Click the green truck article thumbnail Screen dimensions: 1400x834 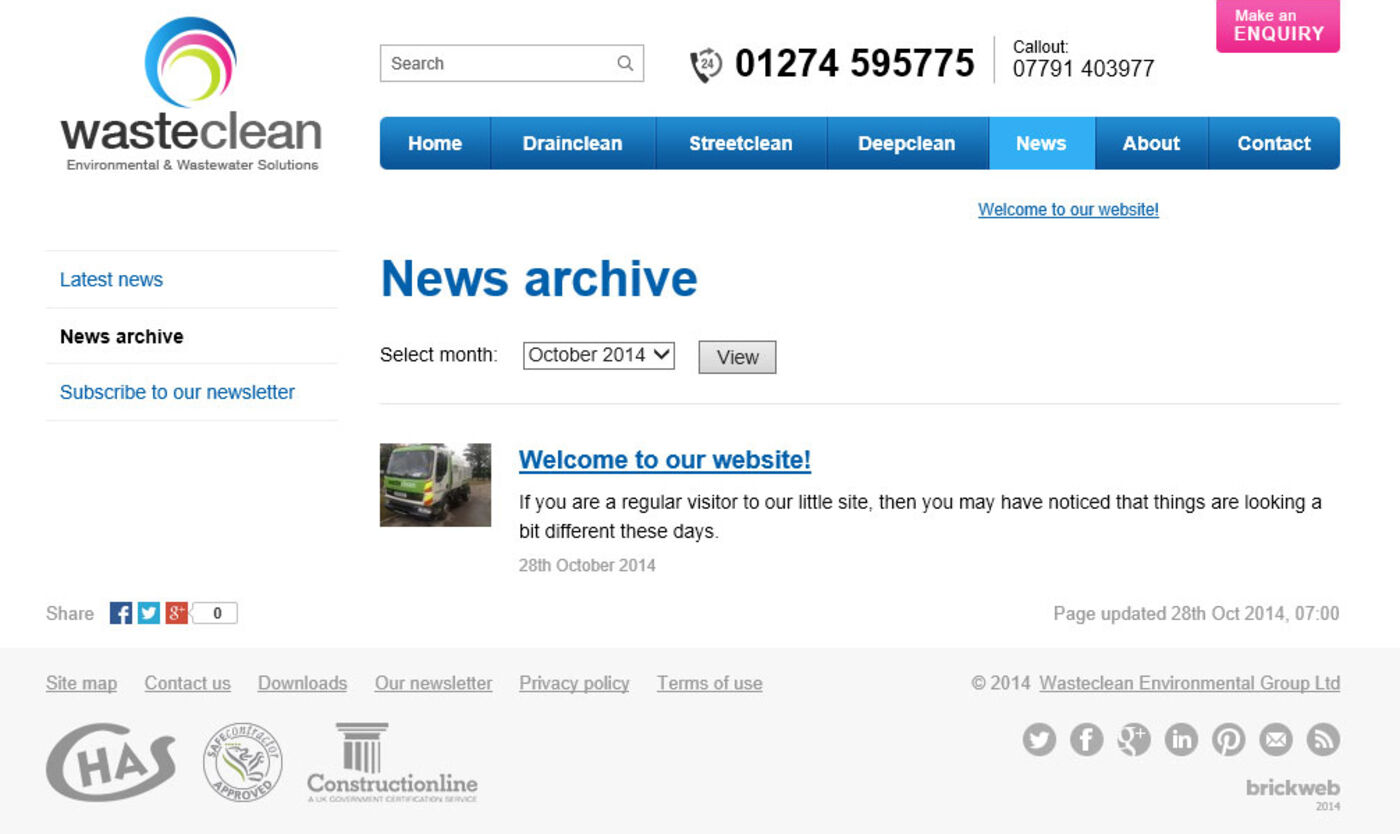coord(435,485)
